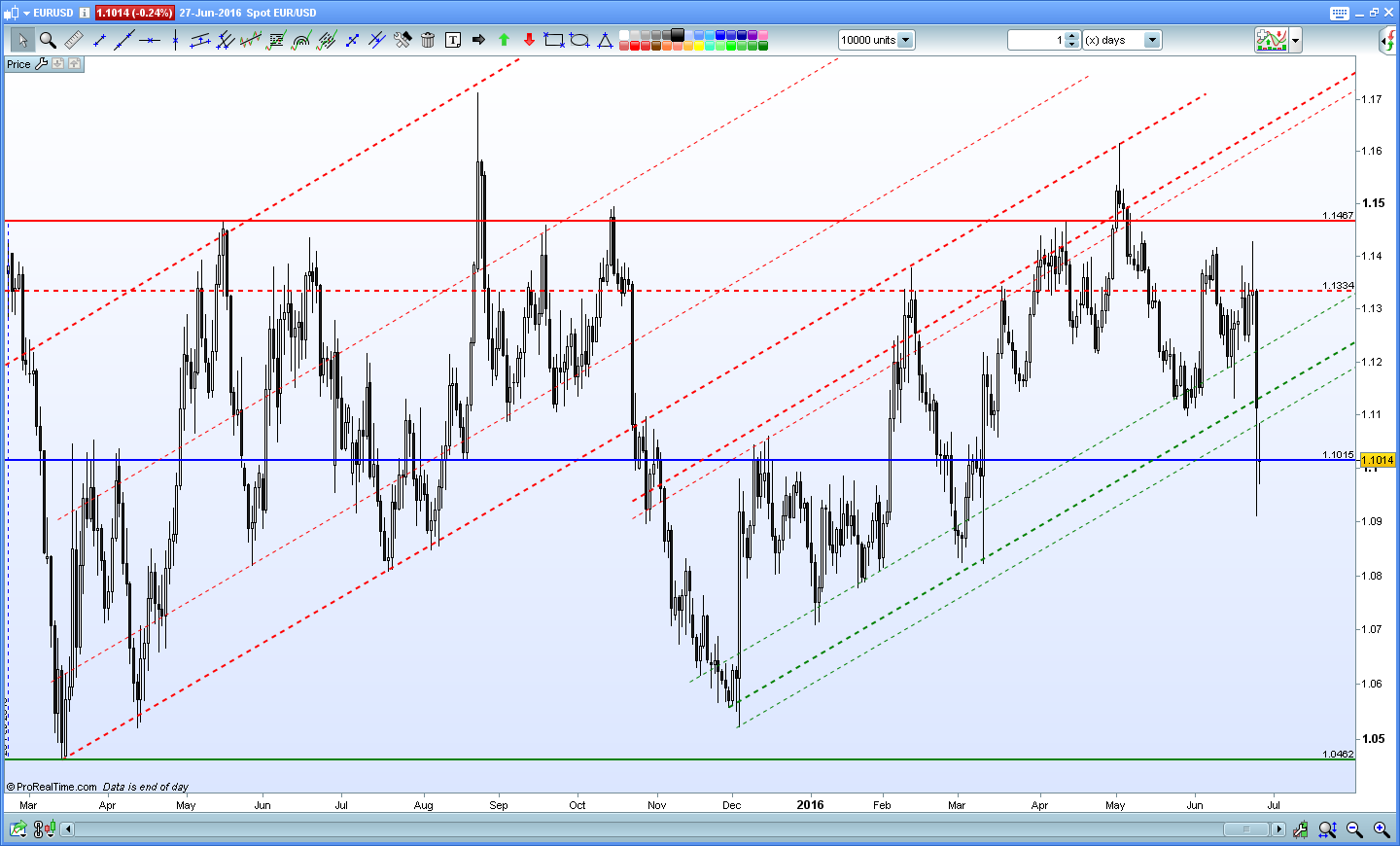Click the zoom in magnifier at bottom right
This screenshot has width=1400, height=846.
[1382, 829]
